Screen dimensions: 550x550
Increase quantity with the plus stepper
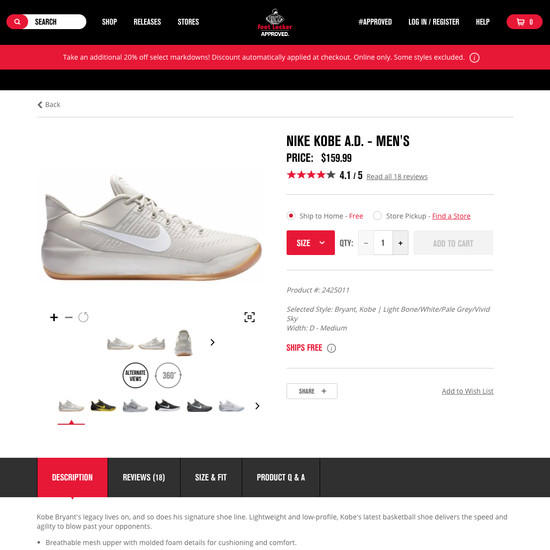pyautogui.click(x=400, y=243)
